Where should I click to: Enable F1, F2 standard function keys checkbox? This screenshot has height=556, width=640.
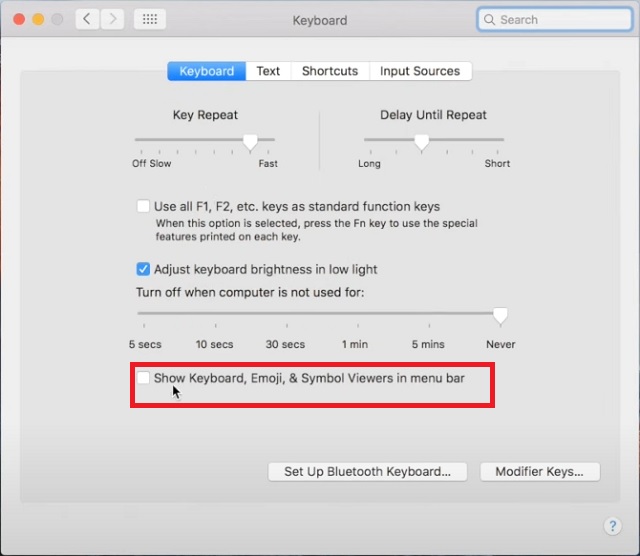point(143,207)
